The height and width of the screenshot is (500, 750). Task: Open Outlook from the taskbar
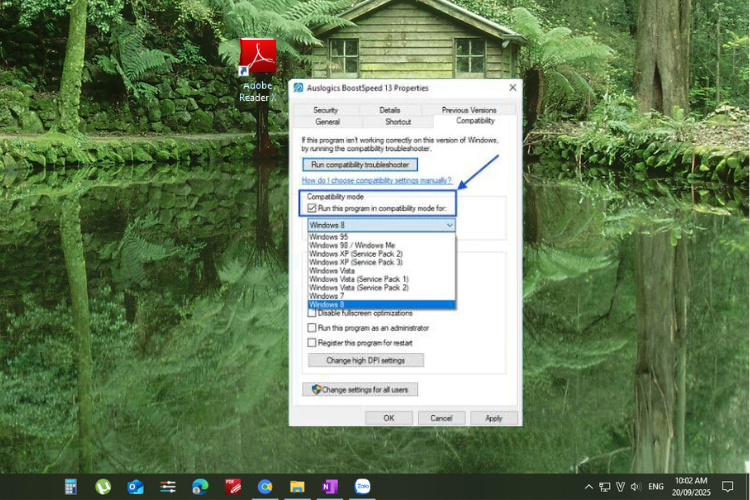click(135, 487)
